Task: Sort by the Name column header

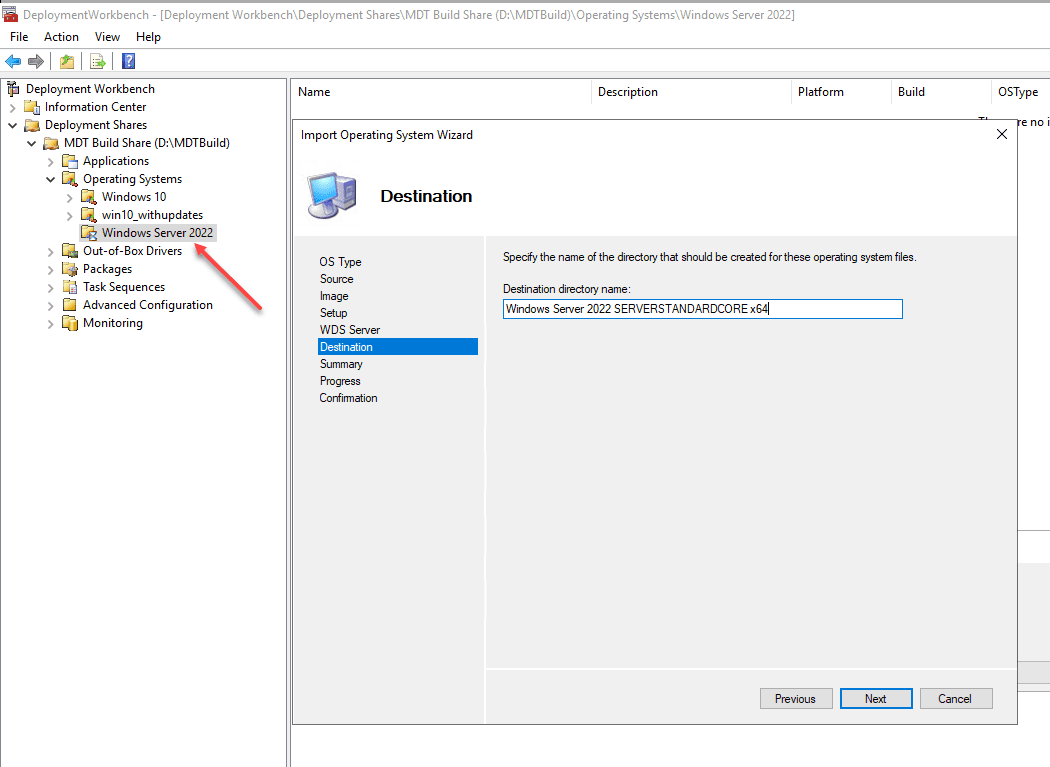Action: [x=442, y=92]
